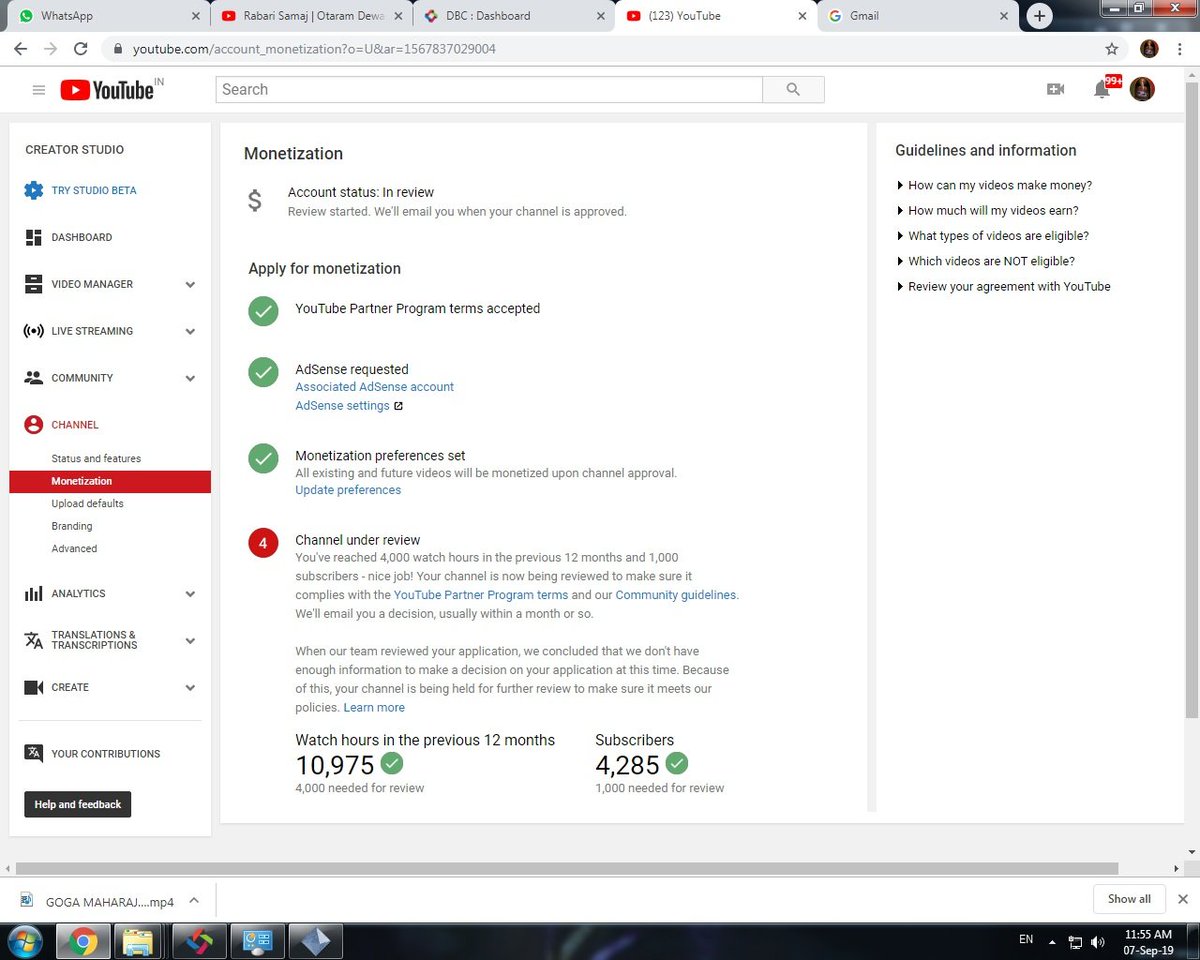Switch to the DBC : Dashboard tab
This screenshot has width=1200, height=960.
click(x=514, y=16)
